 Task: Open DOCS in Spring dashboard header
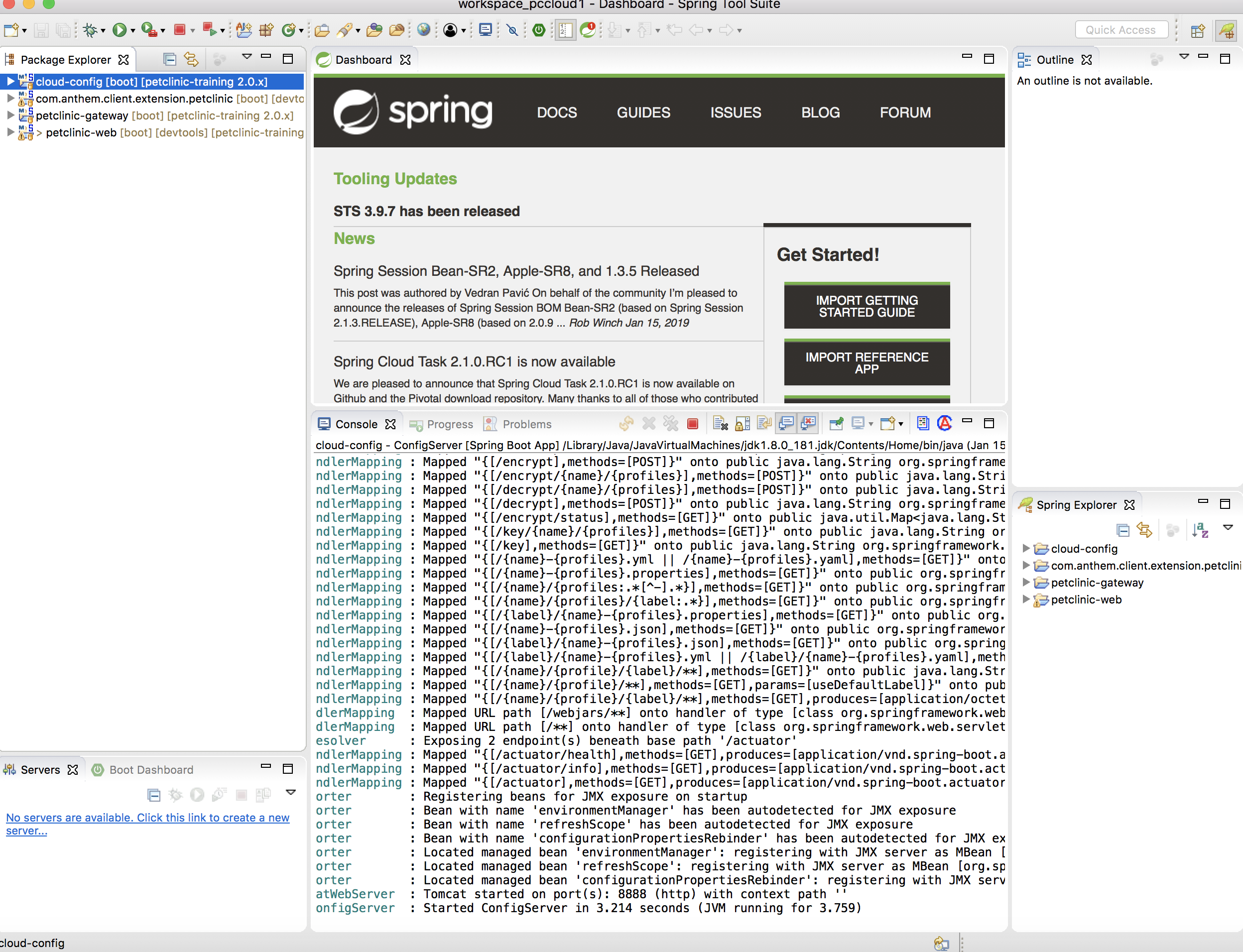point(557,113)
